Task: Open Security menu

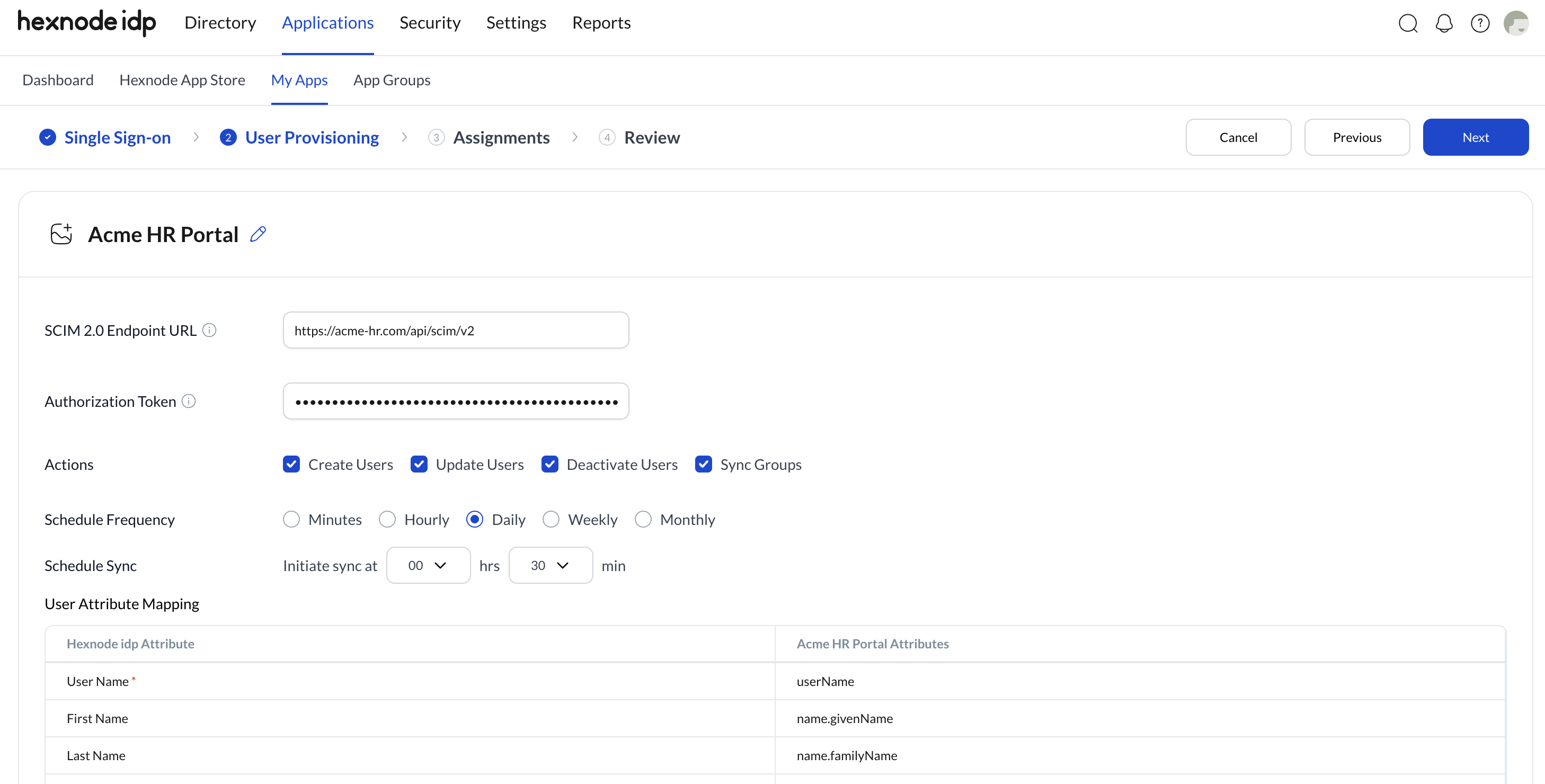Action: pos(430,23)
